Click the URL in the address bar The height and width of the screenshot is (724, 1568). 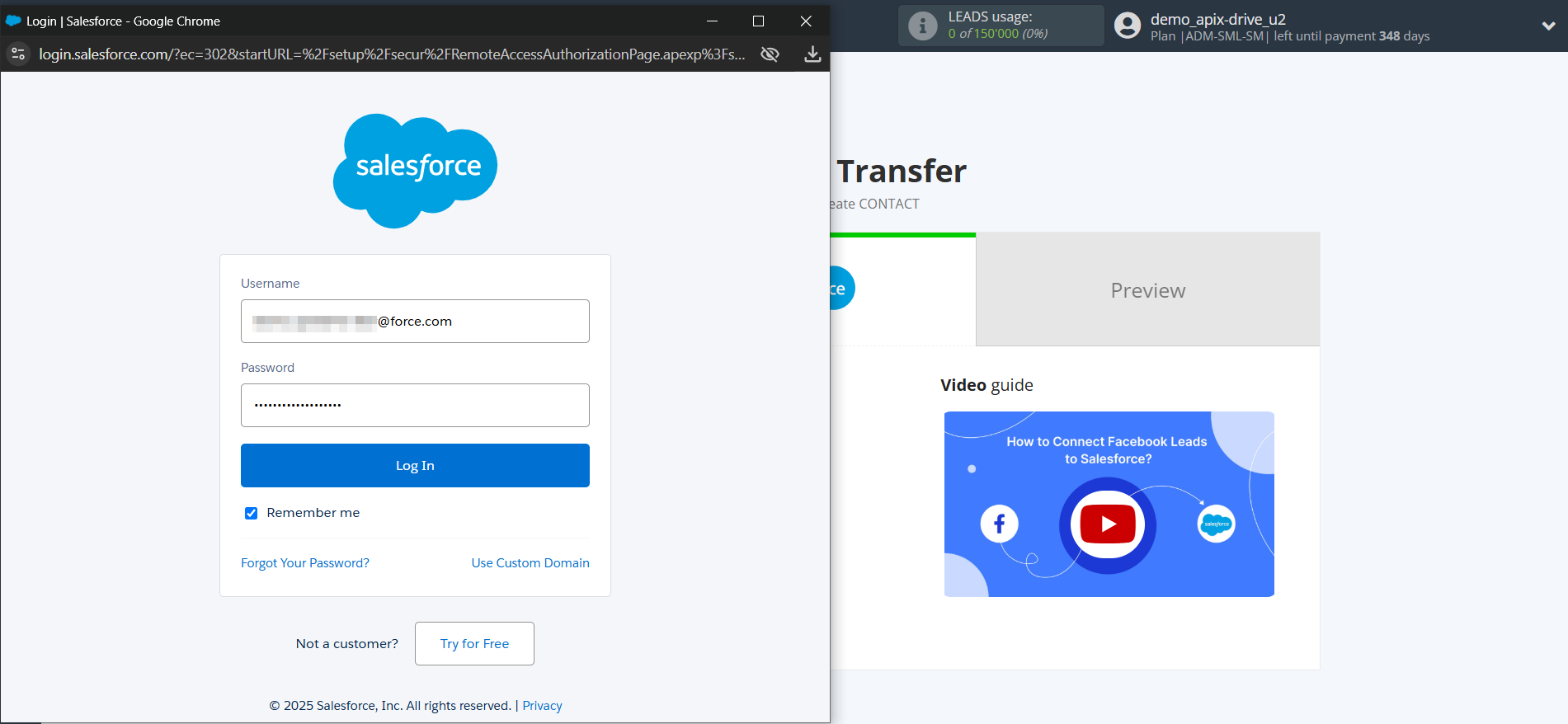[x=392, y=54]
